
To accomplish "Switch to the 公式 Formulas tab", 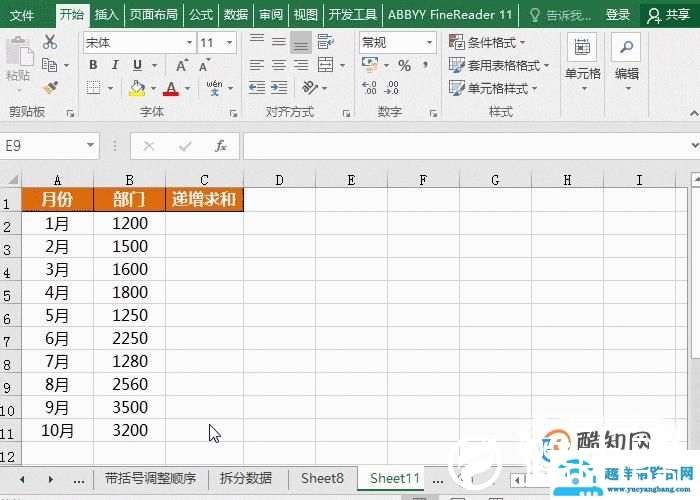I will [x=201, y=15].
